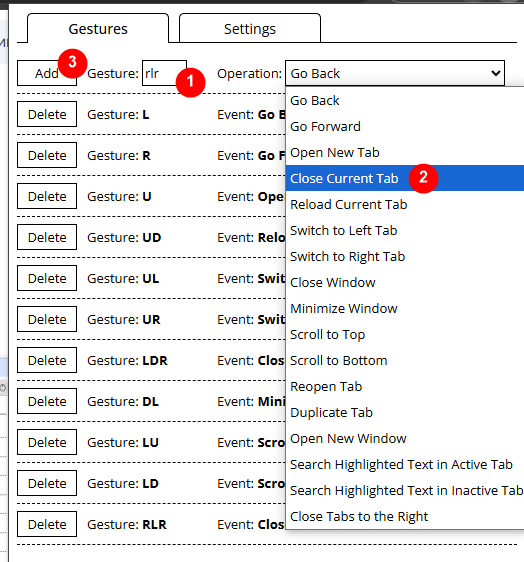The image size is (524, 562).
Task: Choose Scroll to Bottom option
Action: coord(405,361)
